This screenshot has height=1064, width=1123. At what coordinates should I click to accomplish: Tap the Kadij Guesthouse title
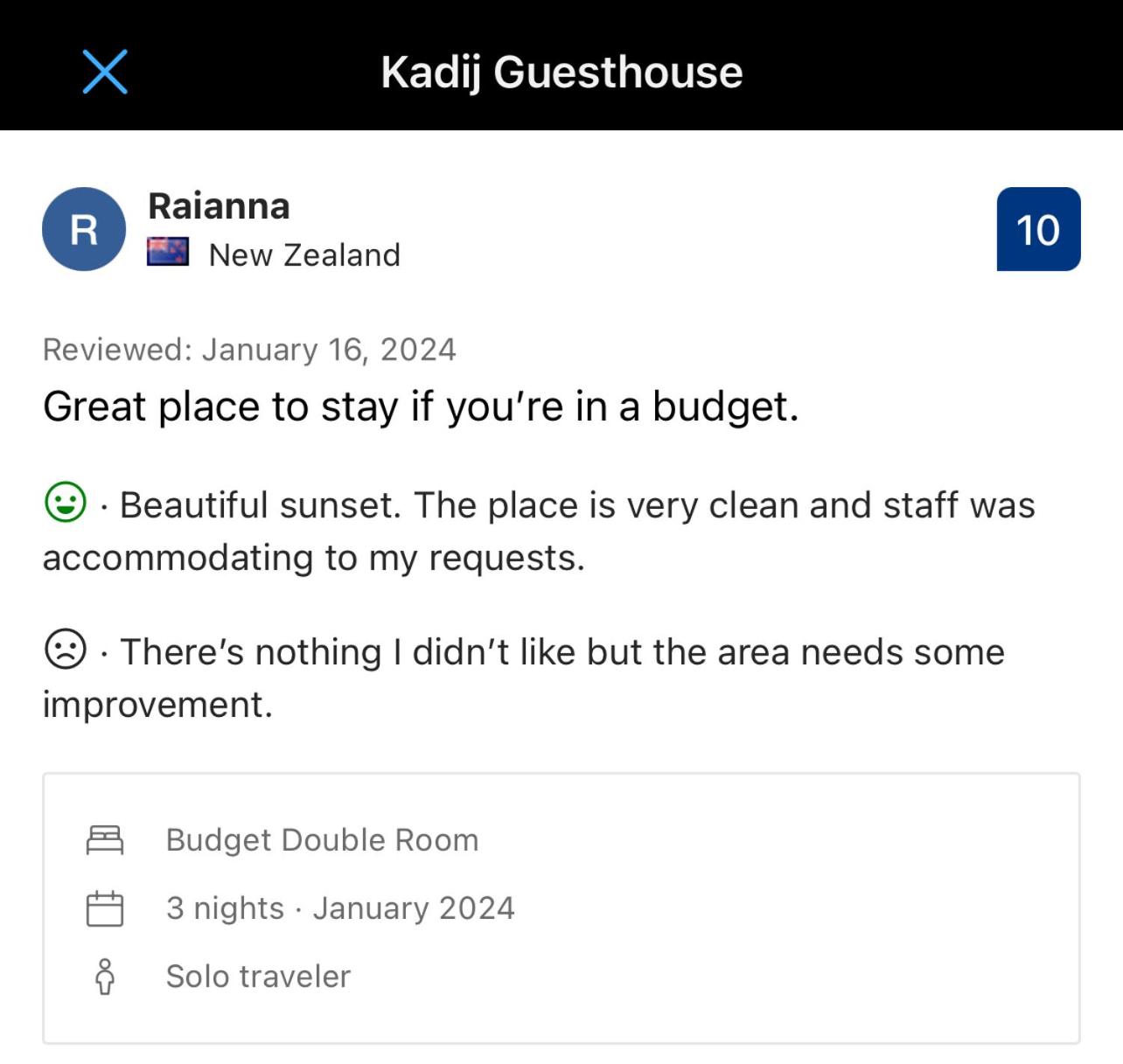tap(561, 72)
